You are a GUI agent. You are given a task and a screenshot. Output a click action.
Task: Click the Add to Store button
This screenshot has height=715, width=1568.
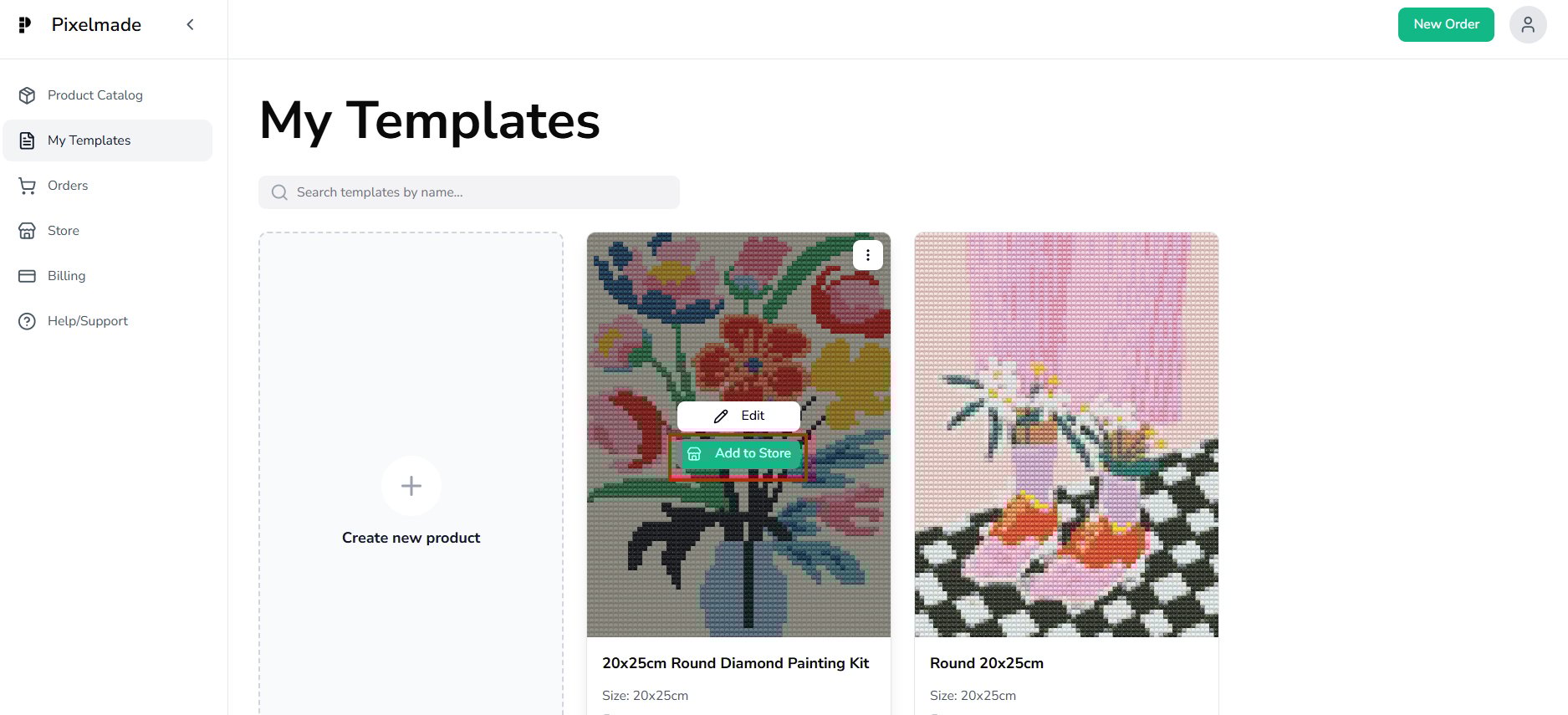tap(738, 453)
